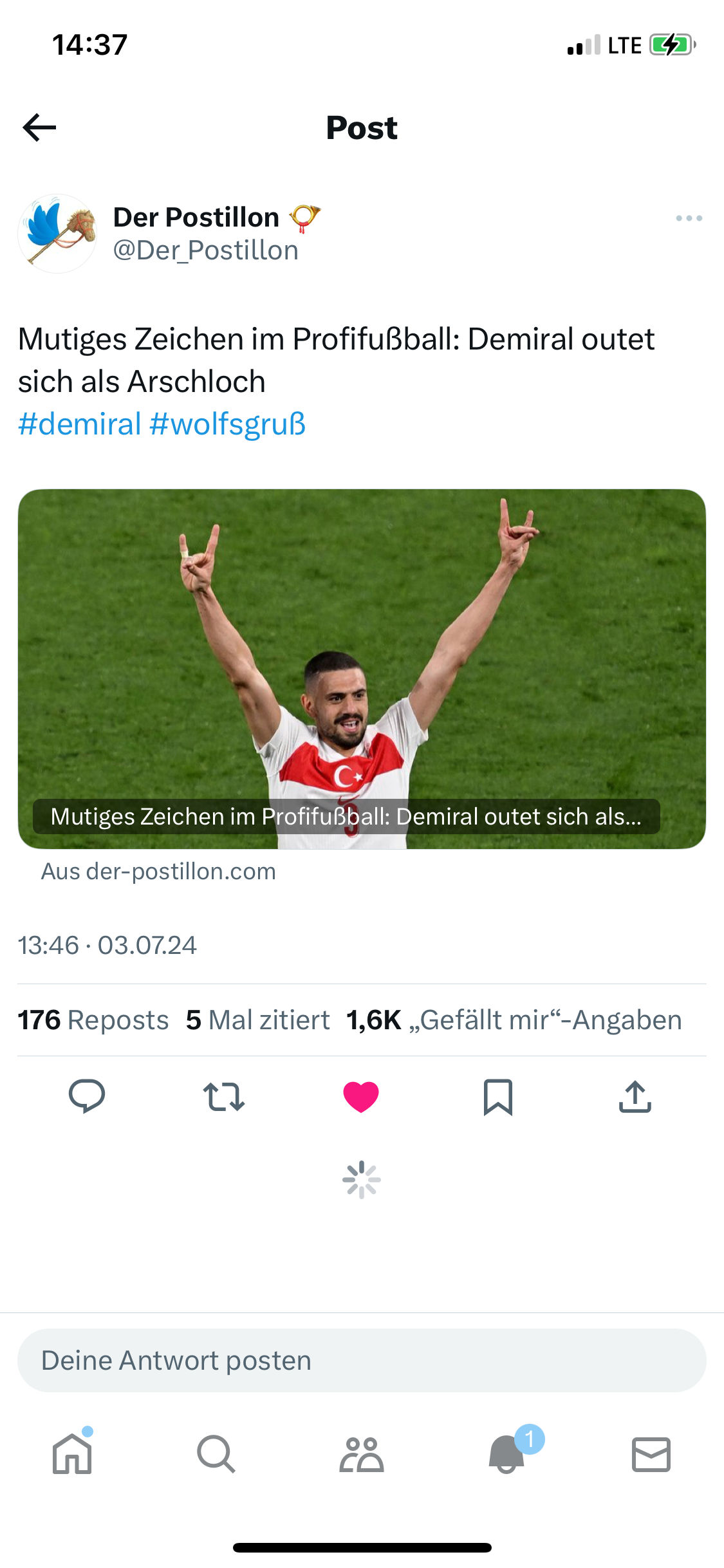Viewport: 724px width, 1568px height.
Task: Toggle the bookmark icon
Action: 498,1097
